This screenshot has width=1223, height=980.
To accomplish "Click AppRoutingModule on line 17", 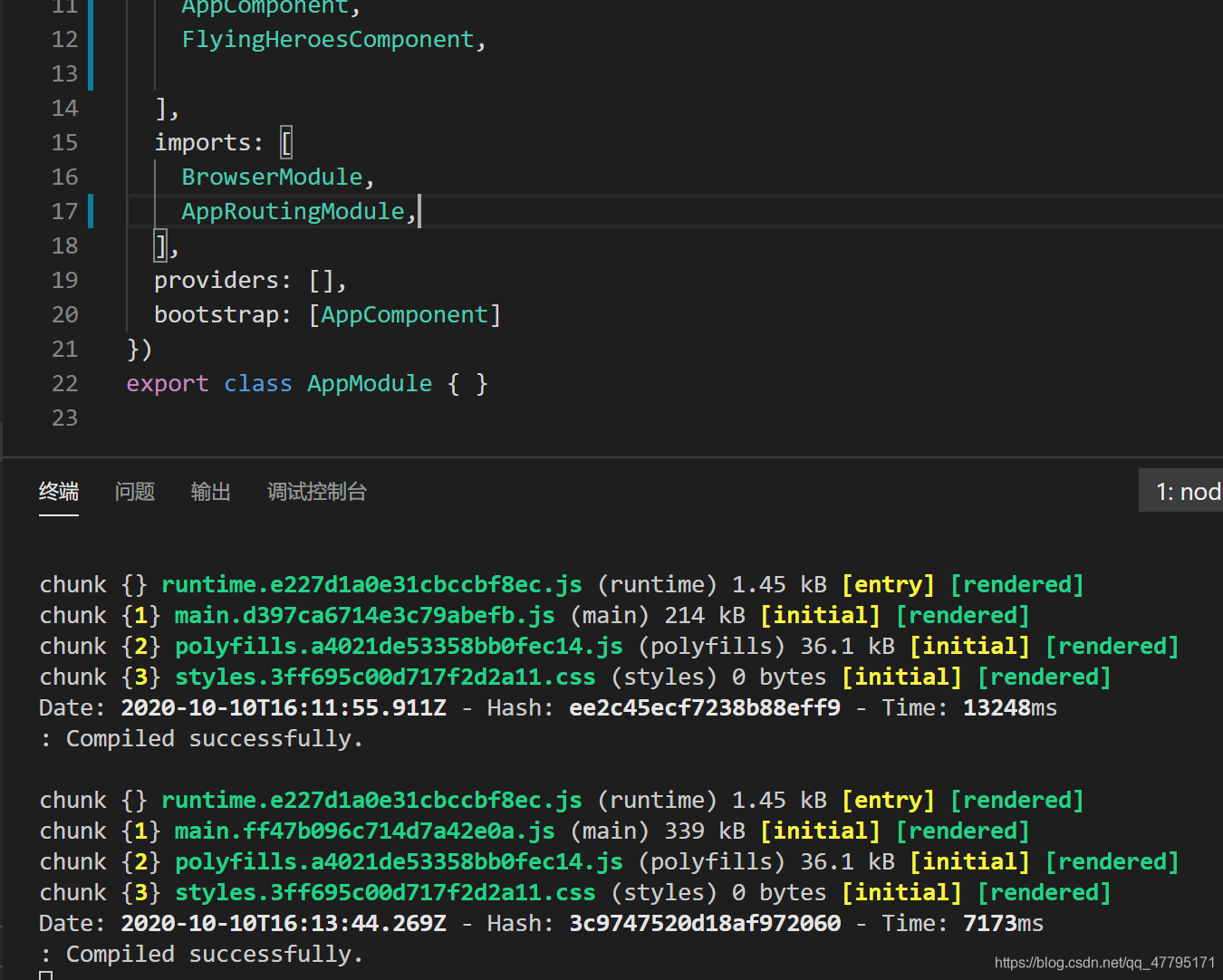I will 293,211.
